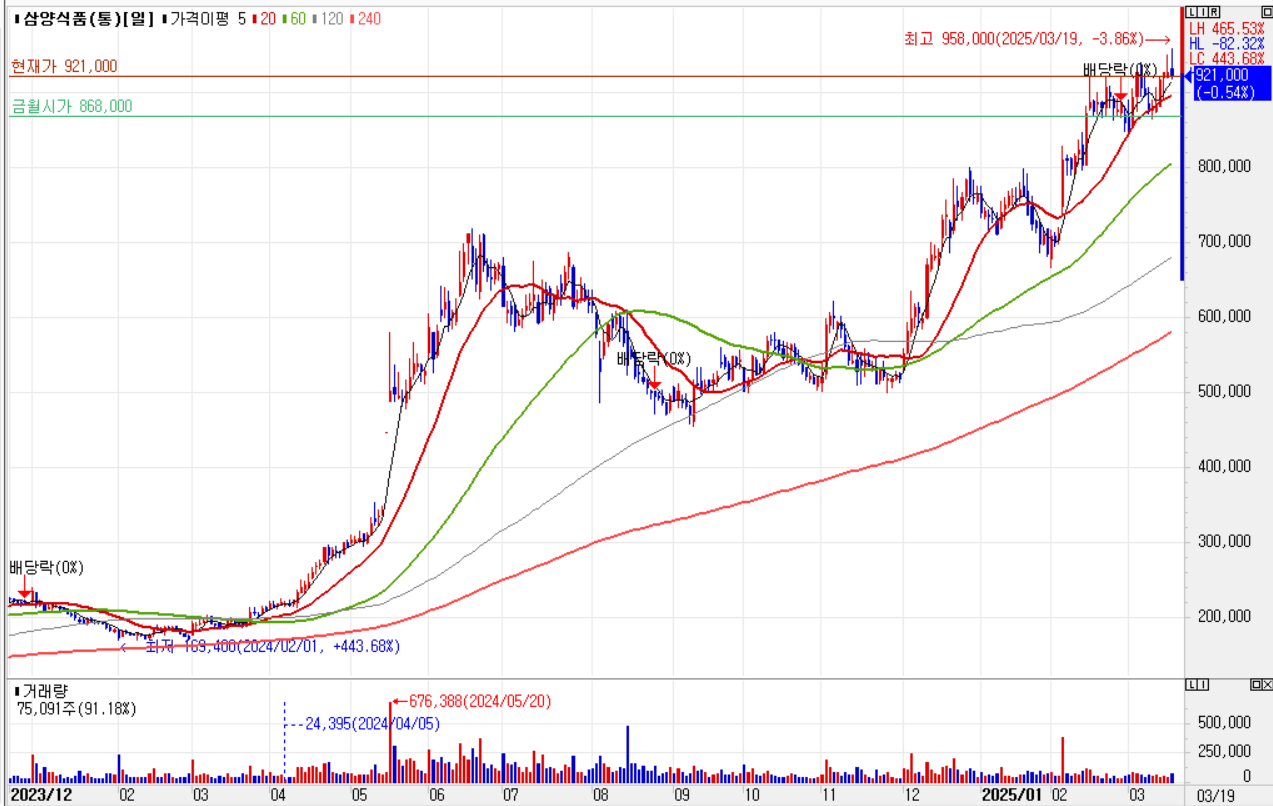The image size is (1273, 806).
Task: Select the 금월시가 868,000 line label
Action: pos(71,106)
